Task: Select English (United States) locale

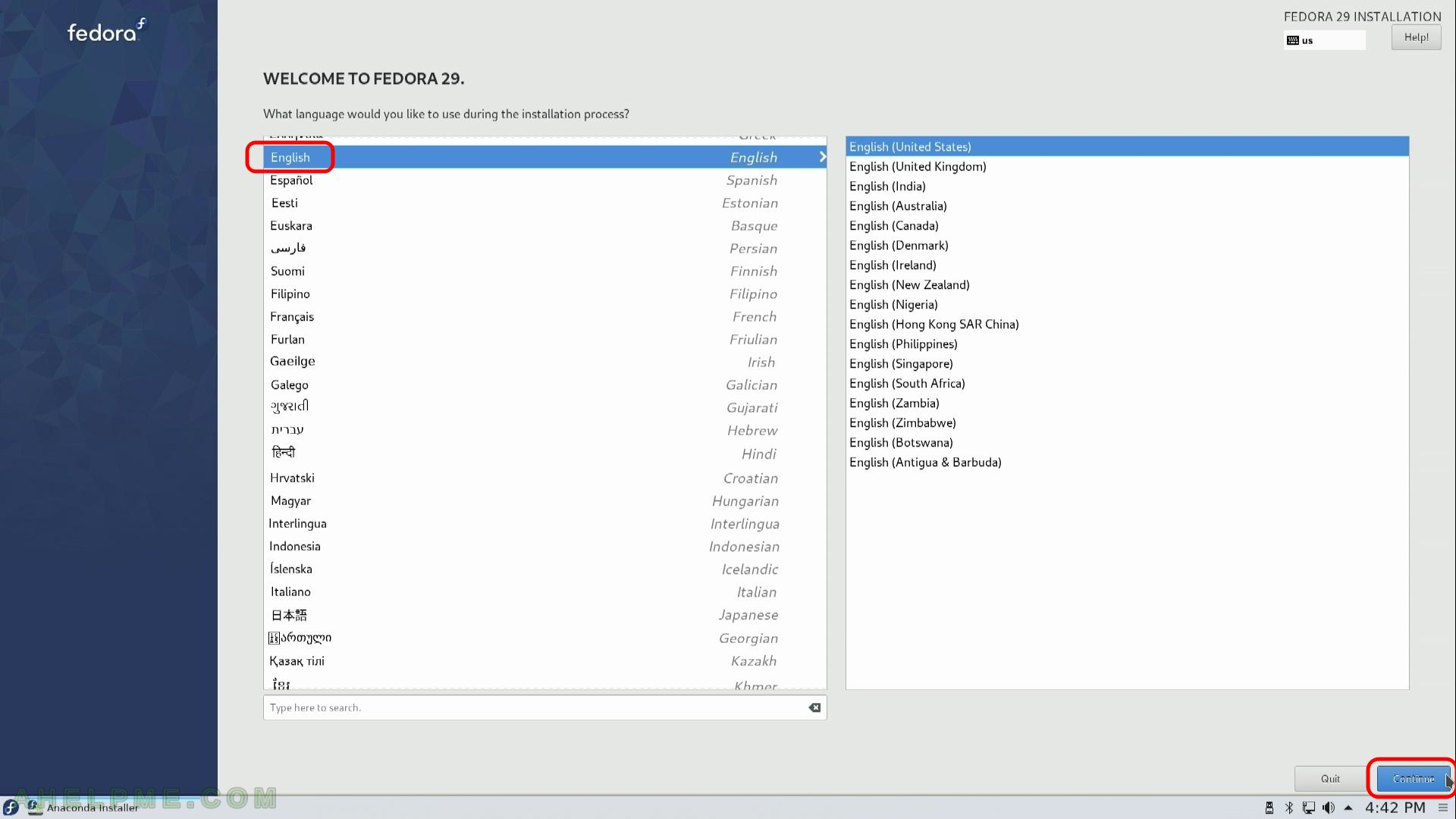Action: [1127, 146]
